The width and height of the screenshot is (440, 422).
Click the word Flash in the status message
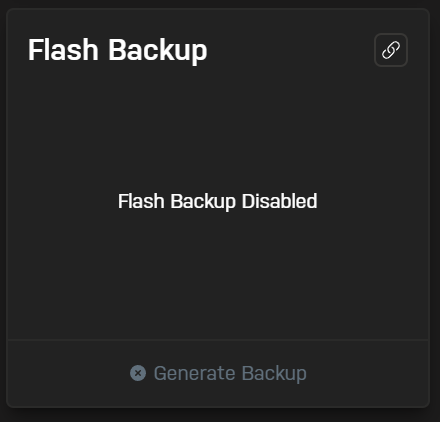pos(141,201)
